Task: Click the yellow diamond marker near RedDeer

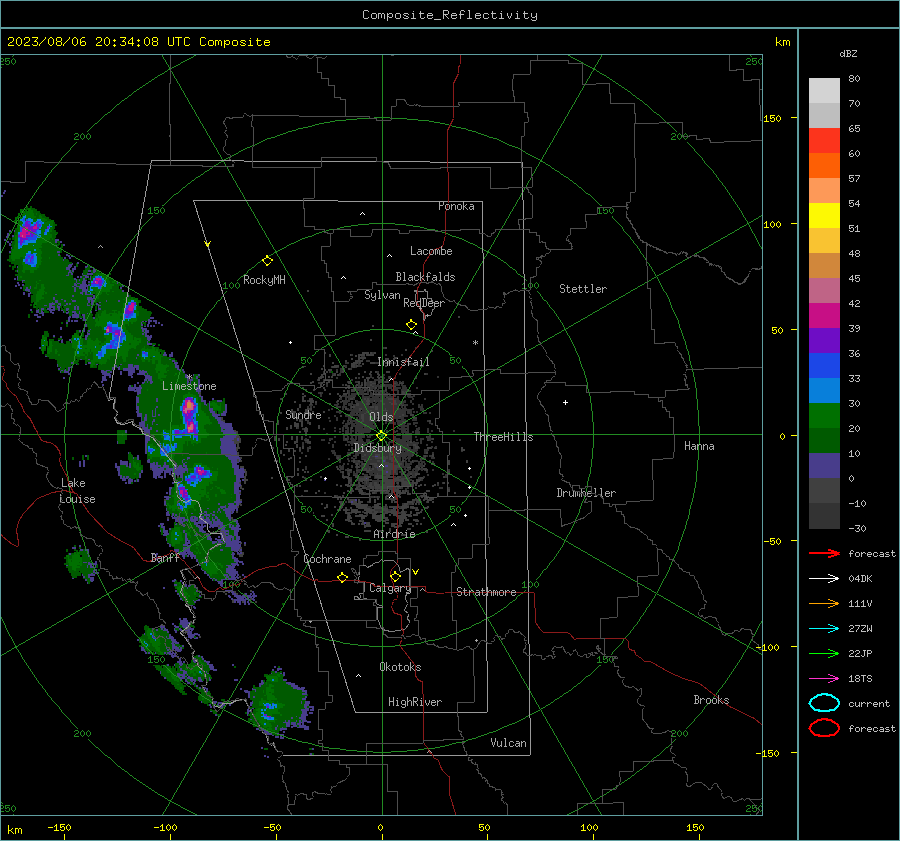Action: [x=411, y=325]
